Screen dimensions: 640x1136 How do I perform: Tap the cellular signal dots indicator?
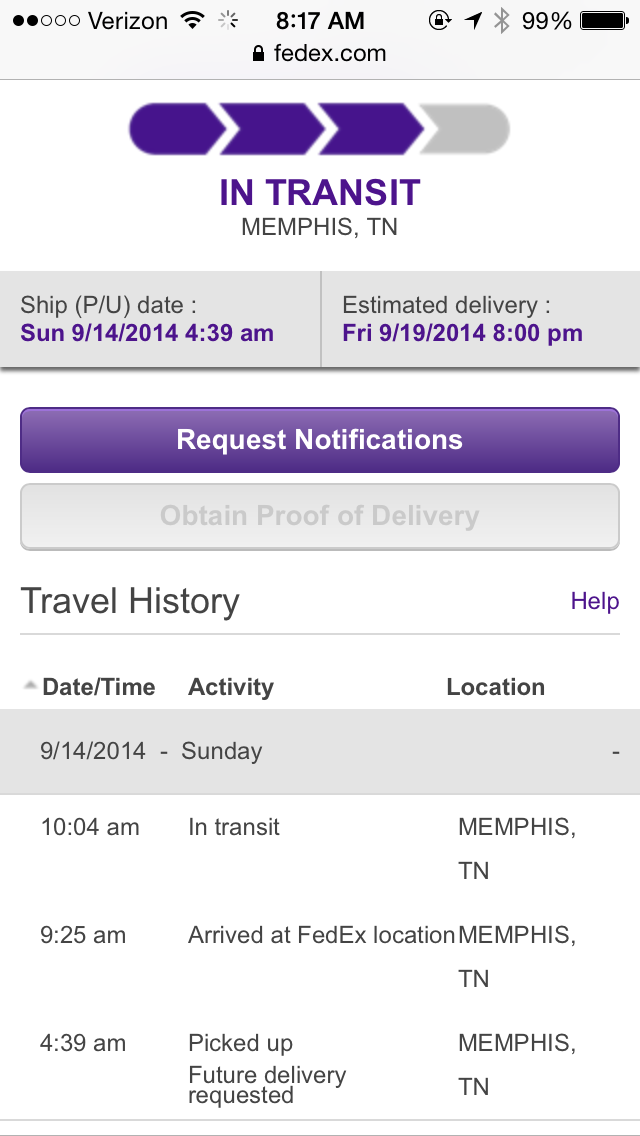[45, 21]
